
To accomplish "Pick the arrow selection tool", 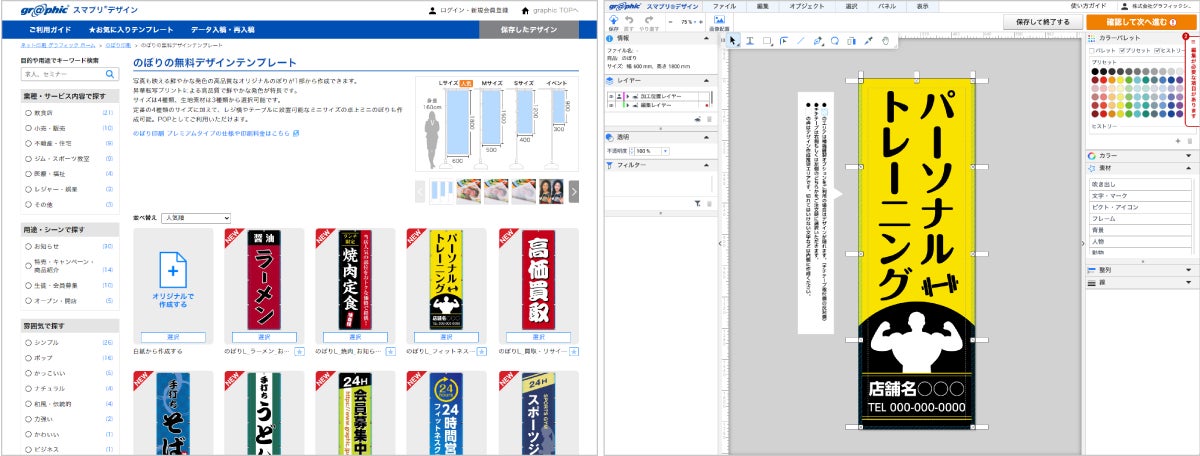I will click(733, 41).
